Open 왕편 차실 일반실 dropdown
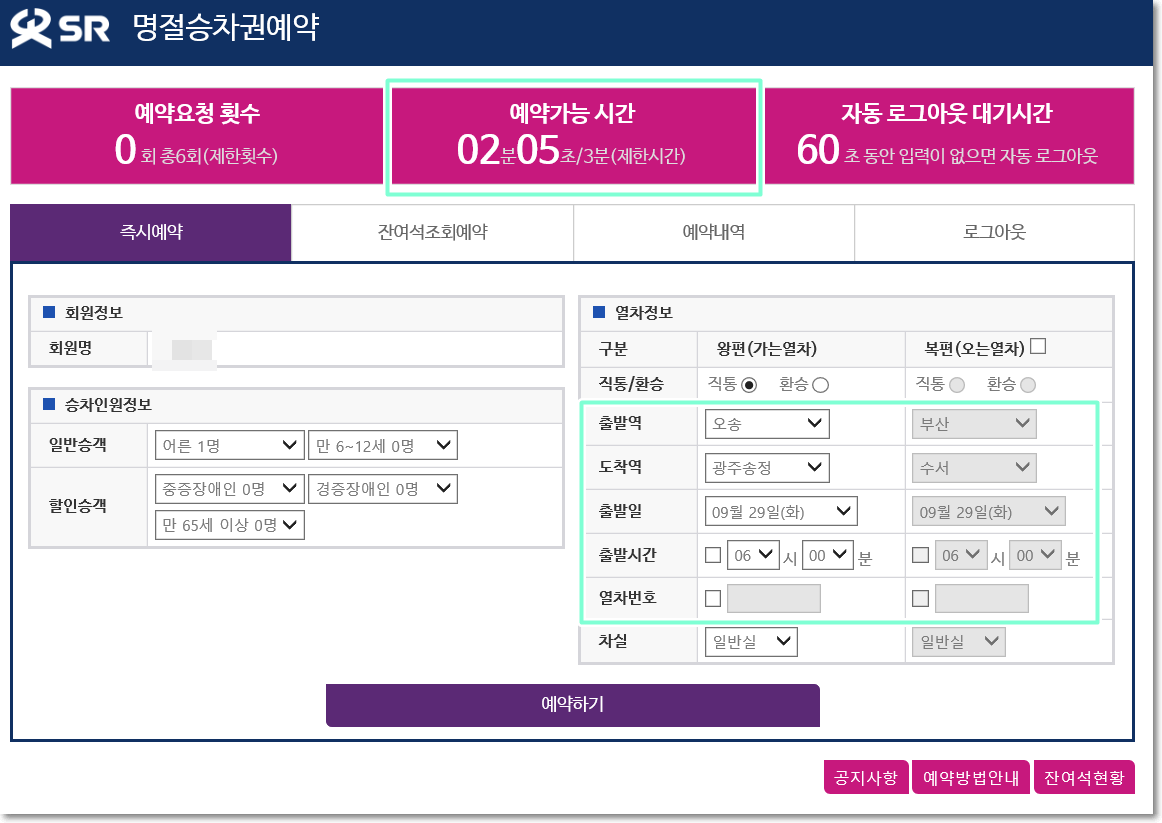The image size is (1162, 823). click(x=751, y=642)
